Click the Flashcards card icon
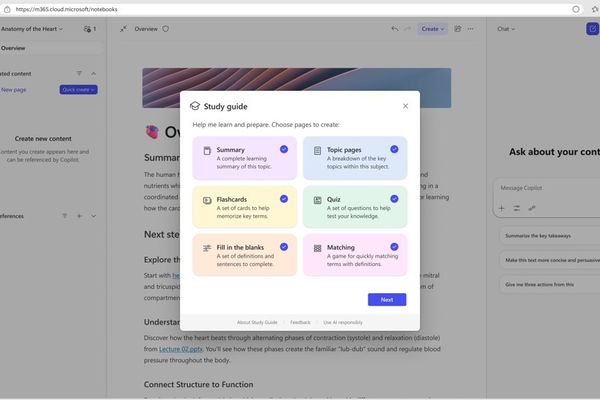Screen dimensions: 600x400 pyautogui.click(x=207, y=200)
